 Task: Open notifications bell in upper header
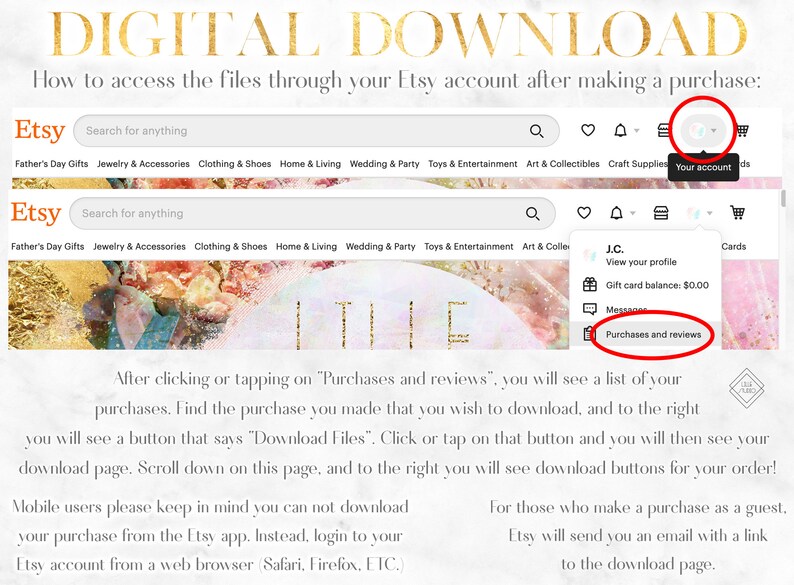(x=620, y=131)
